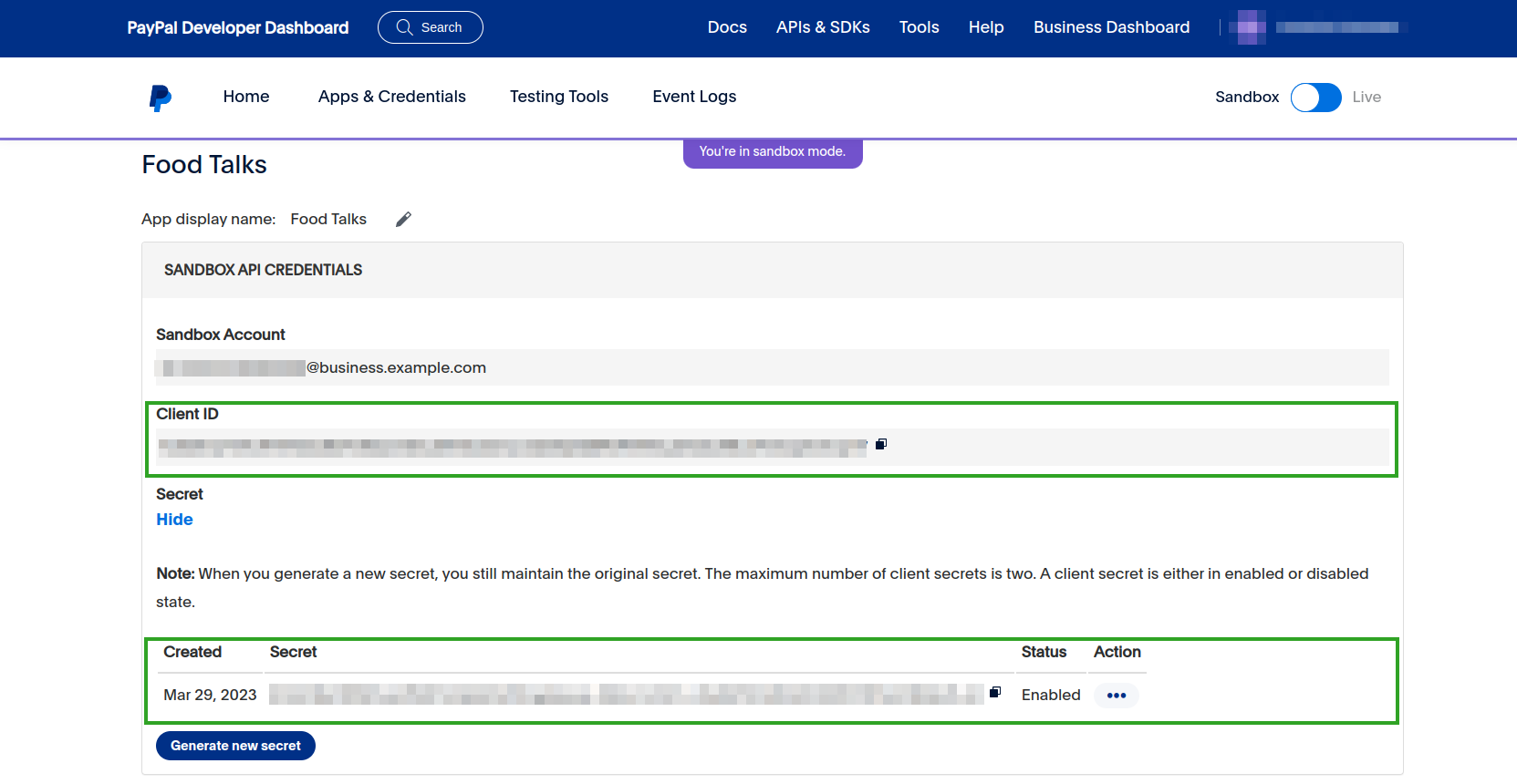Viewport: 1517px width, 784px height.
Task: Open the Help menu
Action: click(x=986, y=27)
